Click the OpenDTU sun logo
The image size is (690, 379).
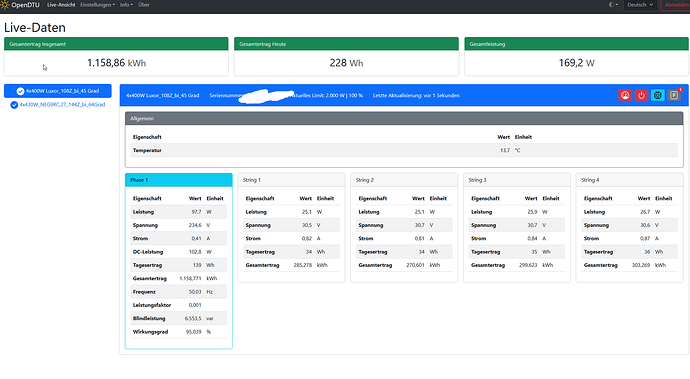5,5
